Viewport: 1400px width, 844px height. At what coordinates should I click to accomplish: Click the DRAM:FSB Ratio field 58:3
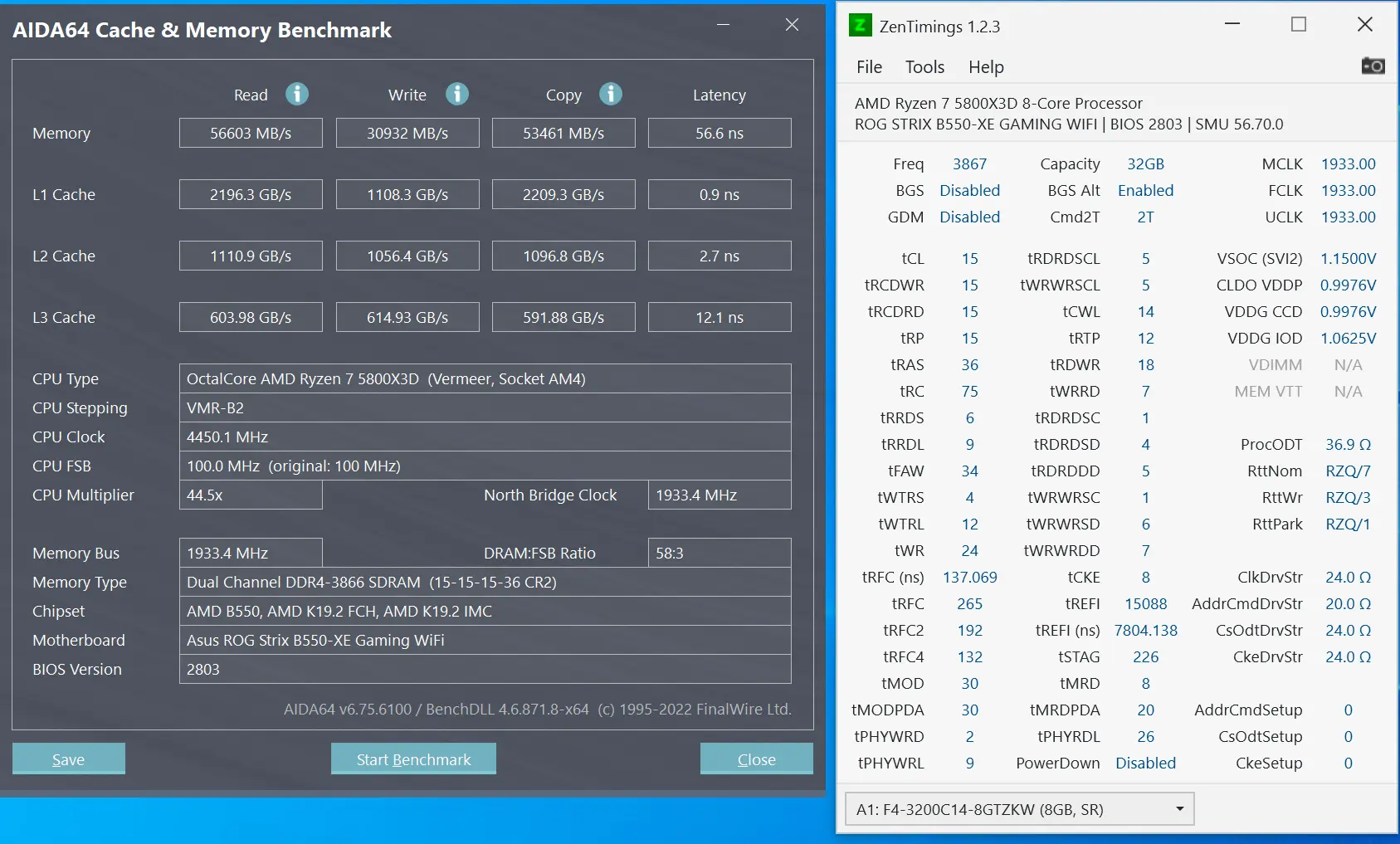pyautogui.click(x=720, y=553)
